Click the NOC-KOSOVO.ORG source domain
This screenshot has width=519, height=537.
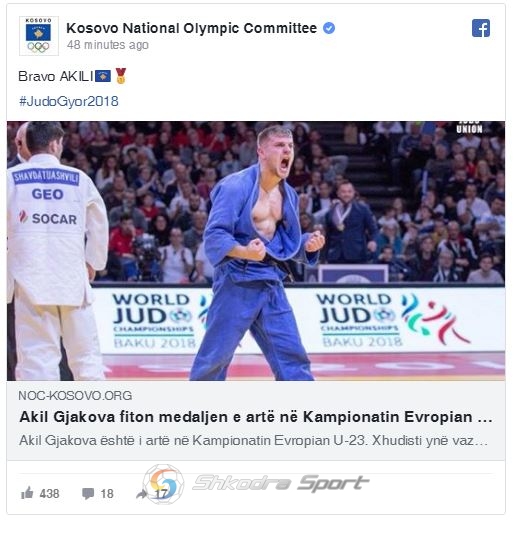[x=75, y=396]
